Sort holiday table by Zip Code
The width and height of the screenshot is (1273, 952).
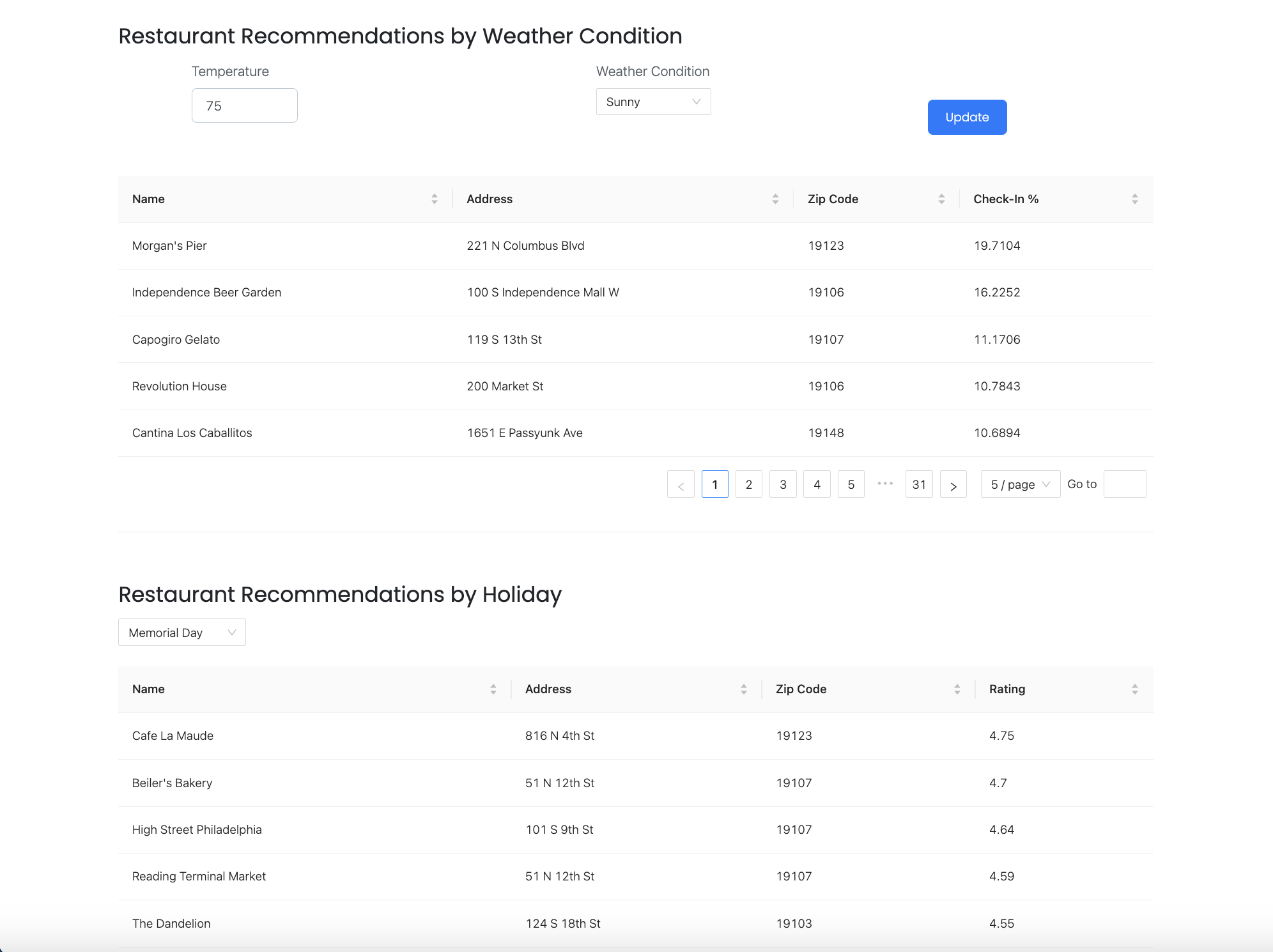pyautogui.click(x=957, y=689)
